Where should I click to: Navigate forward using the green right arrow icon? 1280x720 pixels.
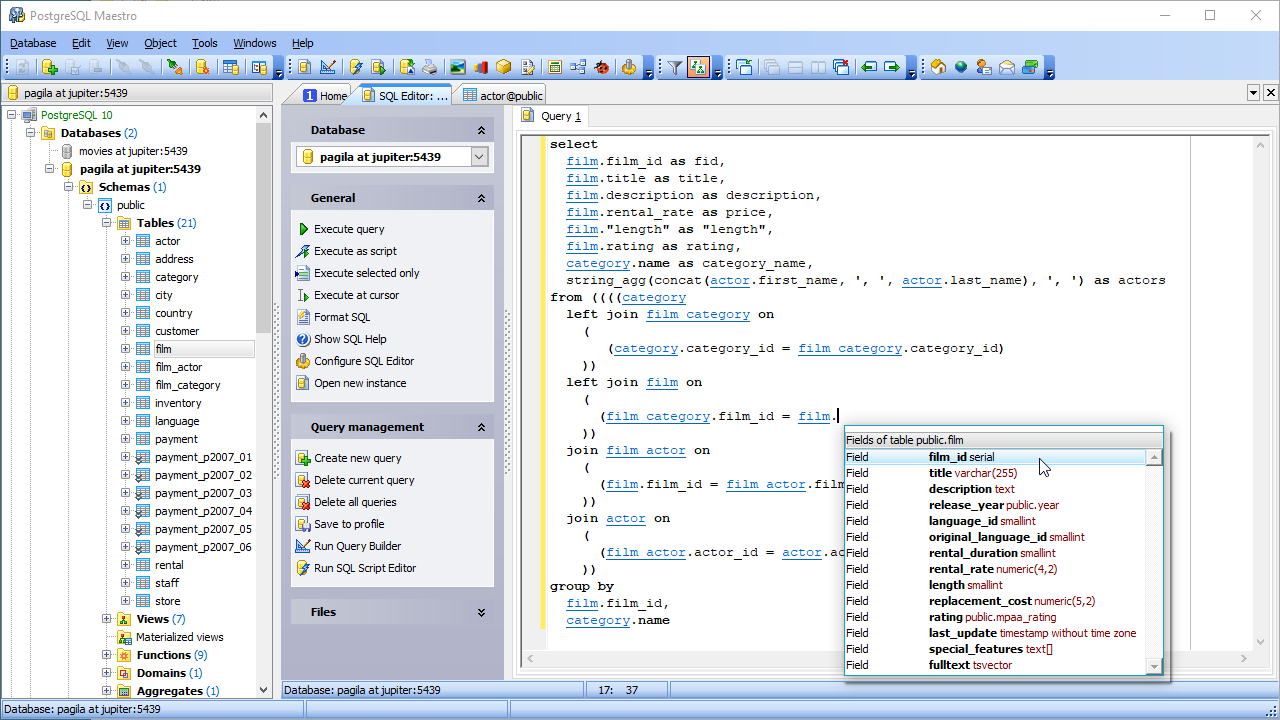893,67
